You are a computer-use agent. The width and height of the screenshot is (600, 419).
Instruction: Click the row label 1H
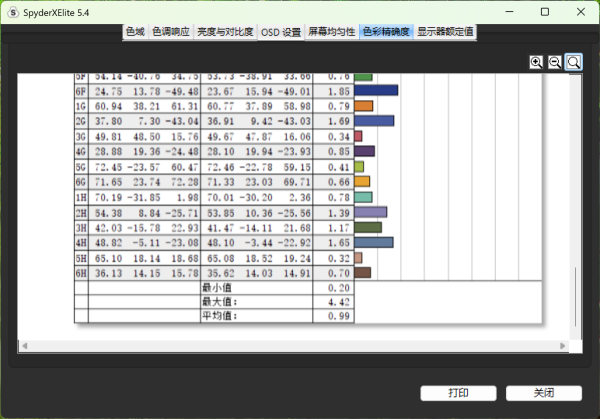[81, 197]
